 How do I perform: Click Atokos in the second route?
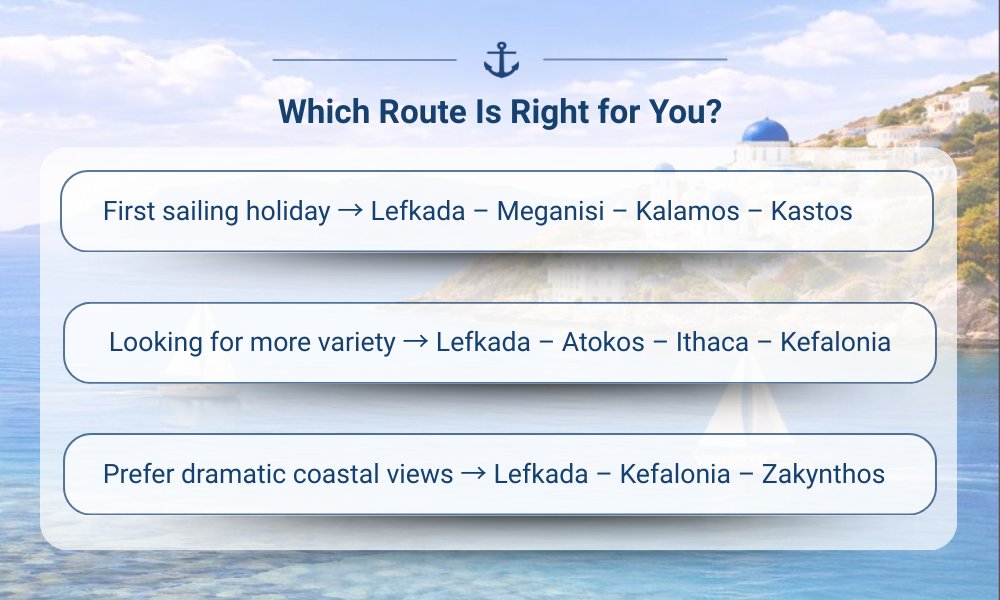[603, 342]
